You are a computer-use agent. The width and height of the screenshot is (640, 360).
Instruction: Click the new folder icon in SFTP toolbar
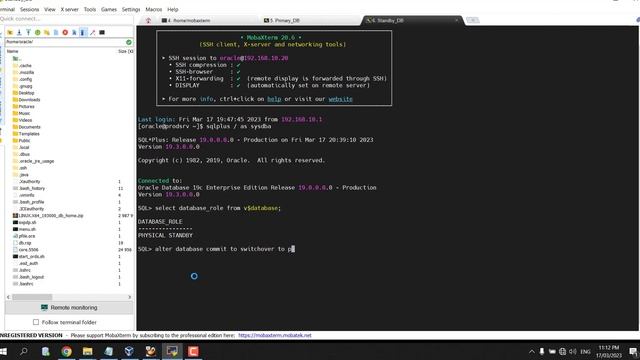tap(47, 32)
